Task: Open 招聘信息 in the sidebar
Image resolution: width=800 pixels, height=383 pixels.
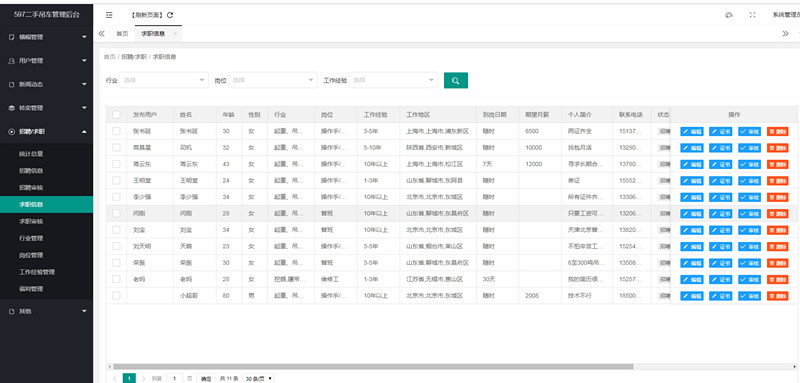Action: 46,170
